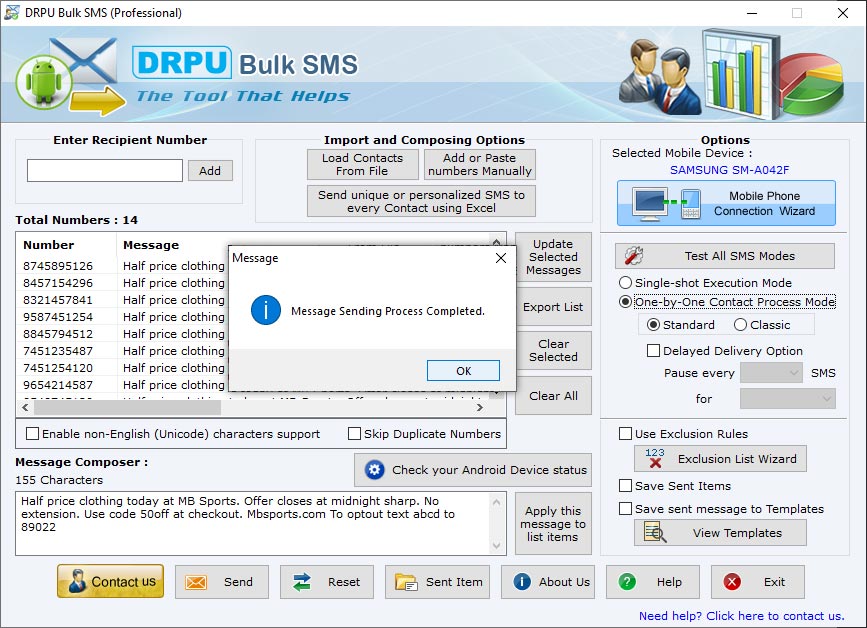This screenshot has height=628, width=867.
Task: Click the message composer scroll down arrow
Action: (497, 546)
